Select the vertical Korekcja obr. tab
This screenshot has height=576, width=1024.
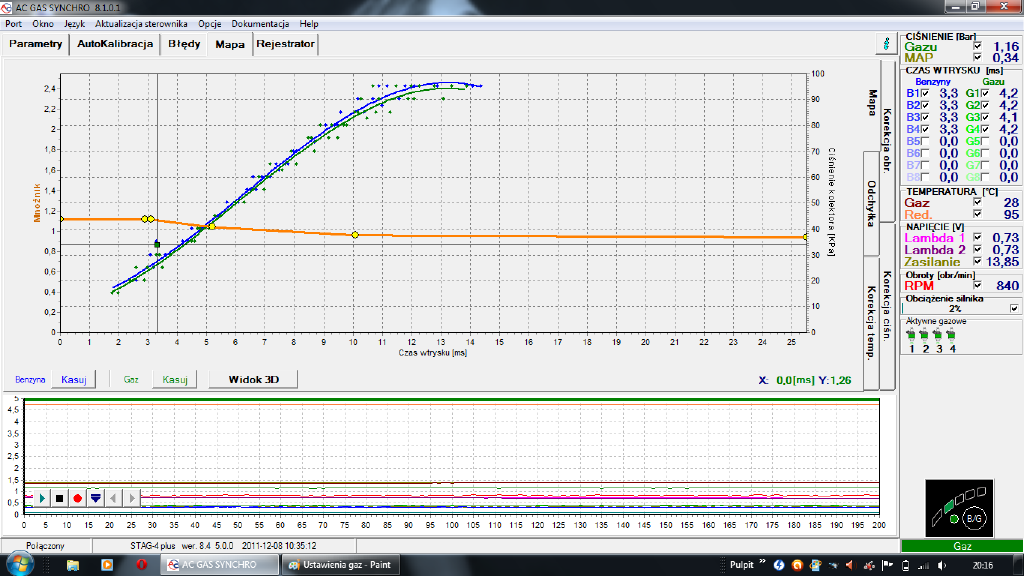pos(888,140)
